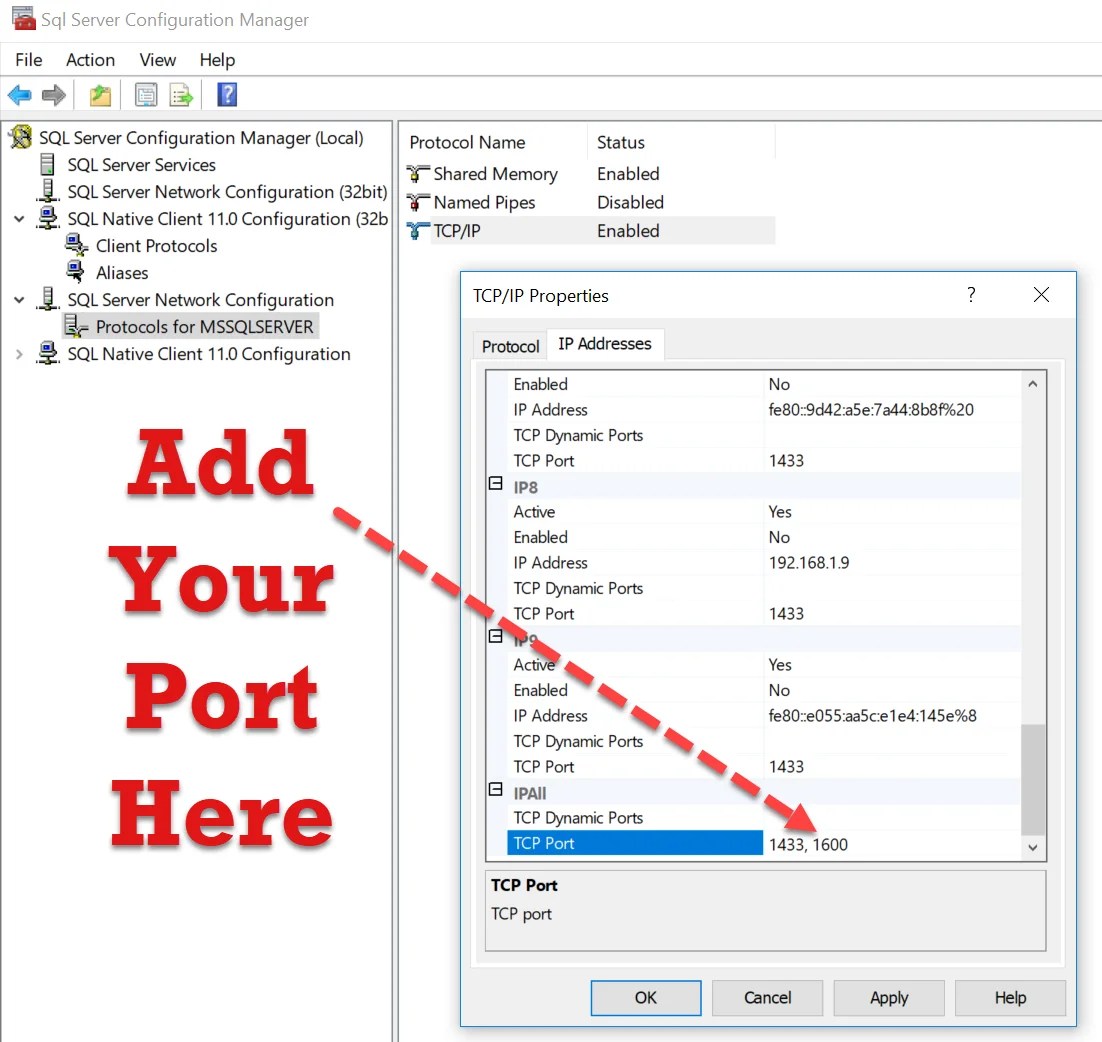
Task: Collapse the IP8 section
Action: 495,483
